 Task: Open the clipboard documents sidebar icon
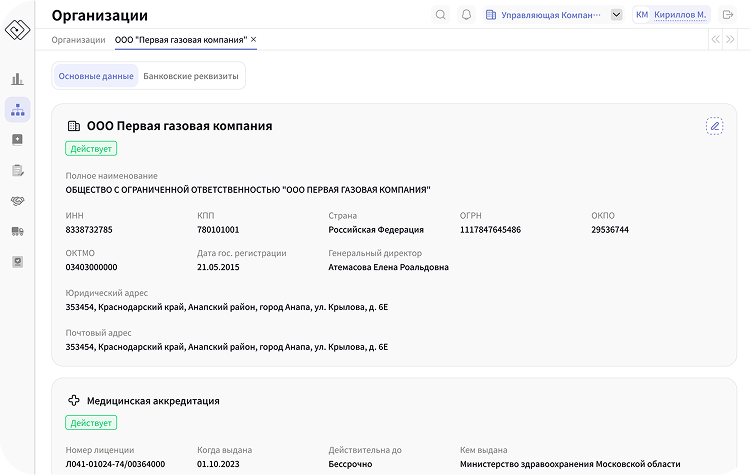coord(17,171)
